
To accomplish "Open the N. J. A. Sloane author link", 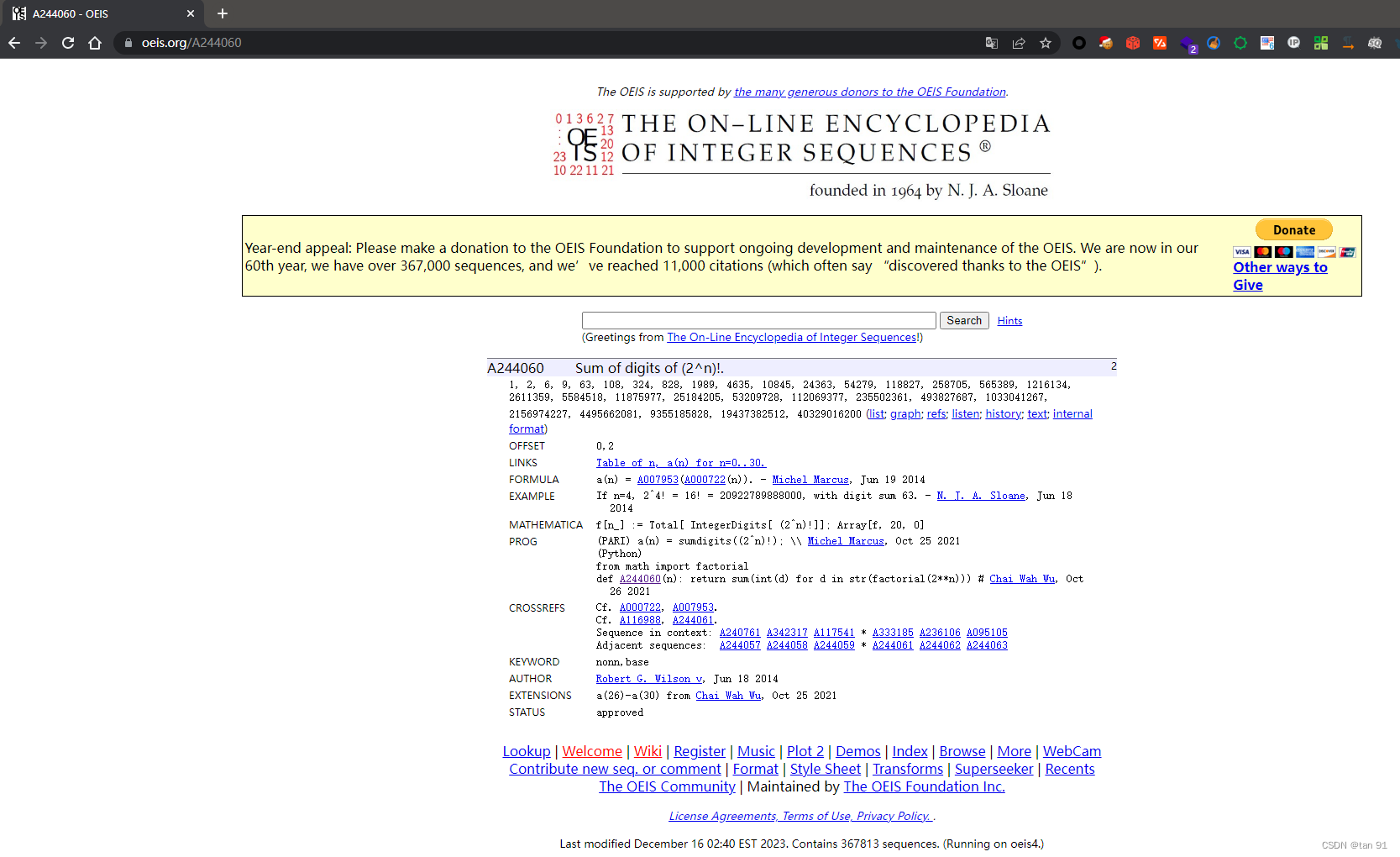I will 981,496.
